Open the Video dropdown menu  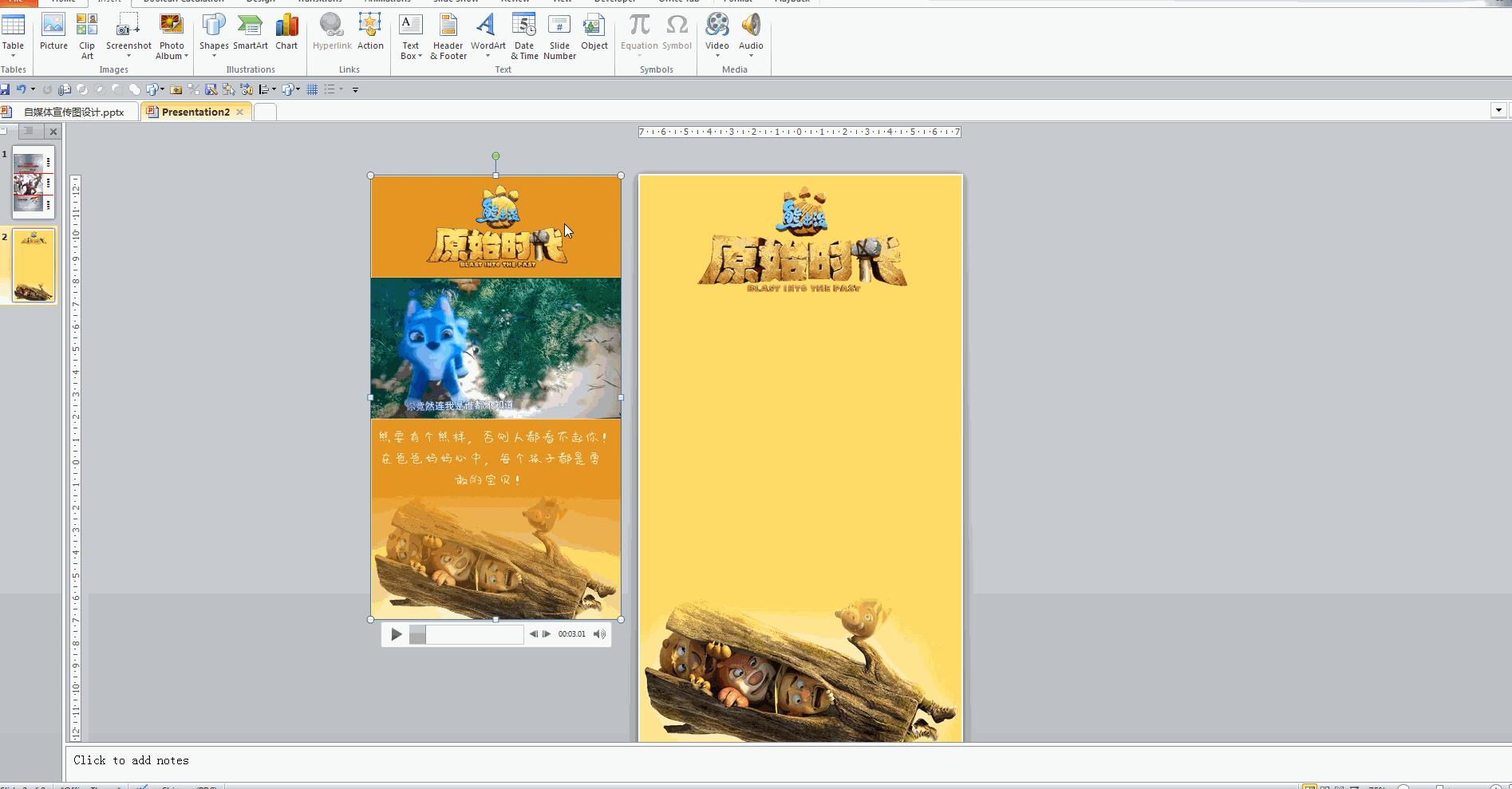(x=717, y=56)
